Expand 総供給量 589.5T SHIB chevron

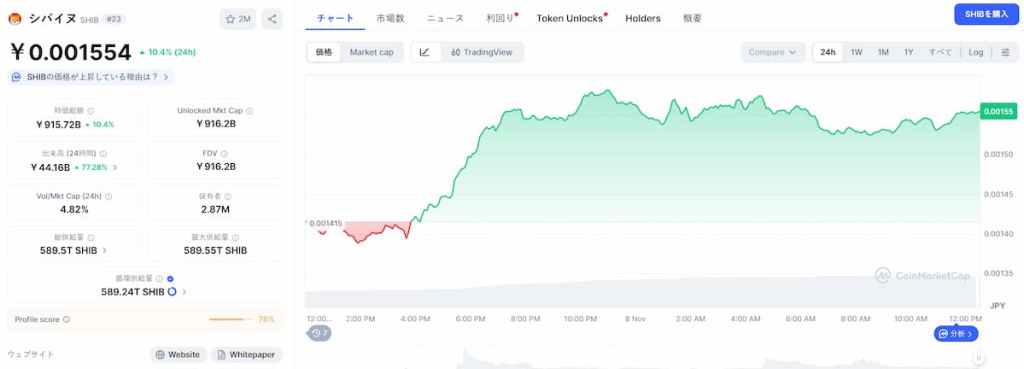104,250
